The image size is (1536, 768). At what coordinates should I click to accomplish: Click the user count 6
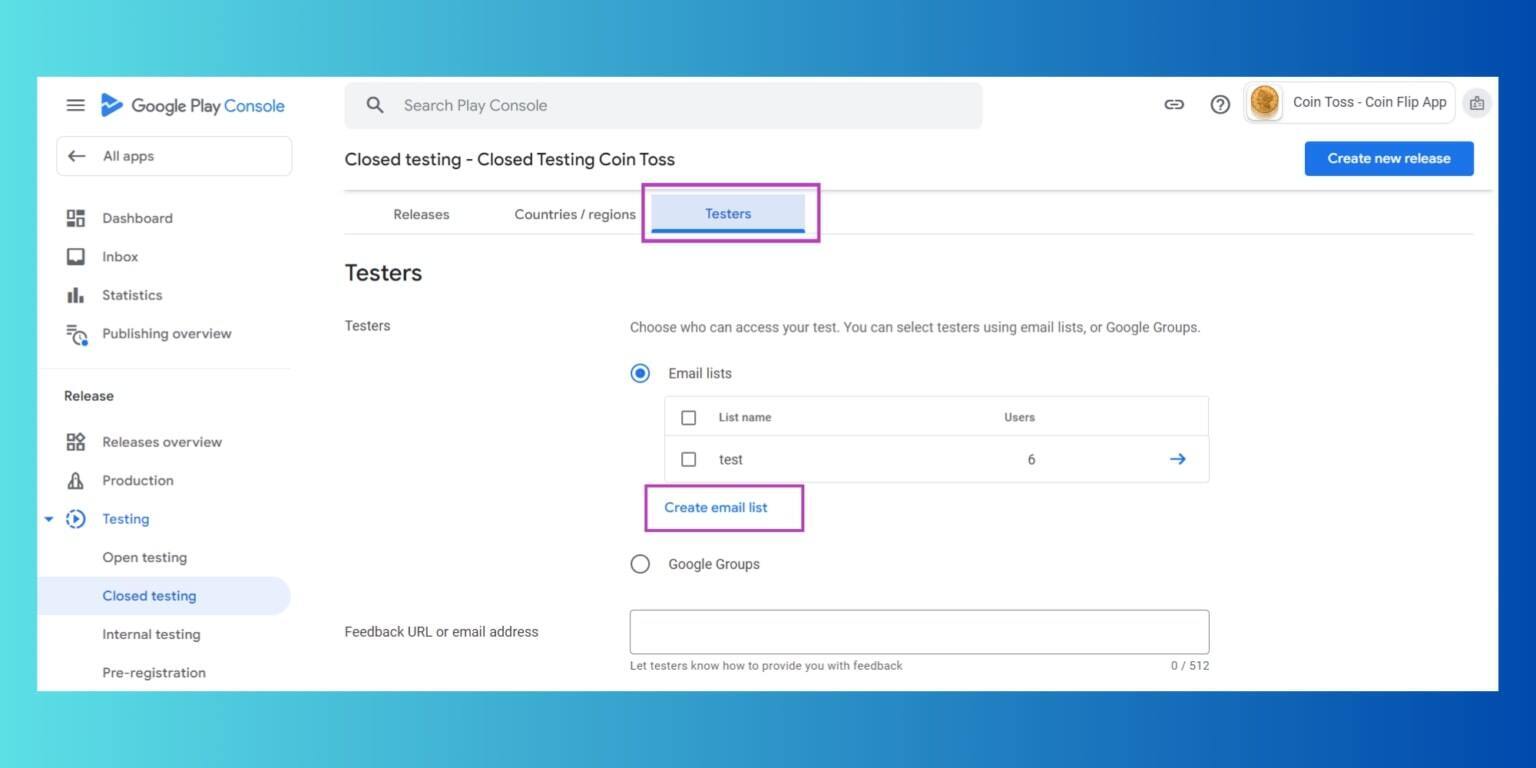tap(1031, 460)
